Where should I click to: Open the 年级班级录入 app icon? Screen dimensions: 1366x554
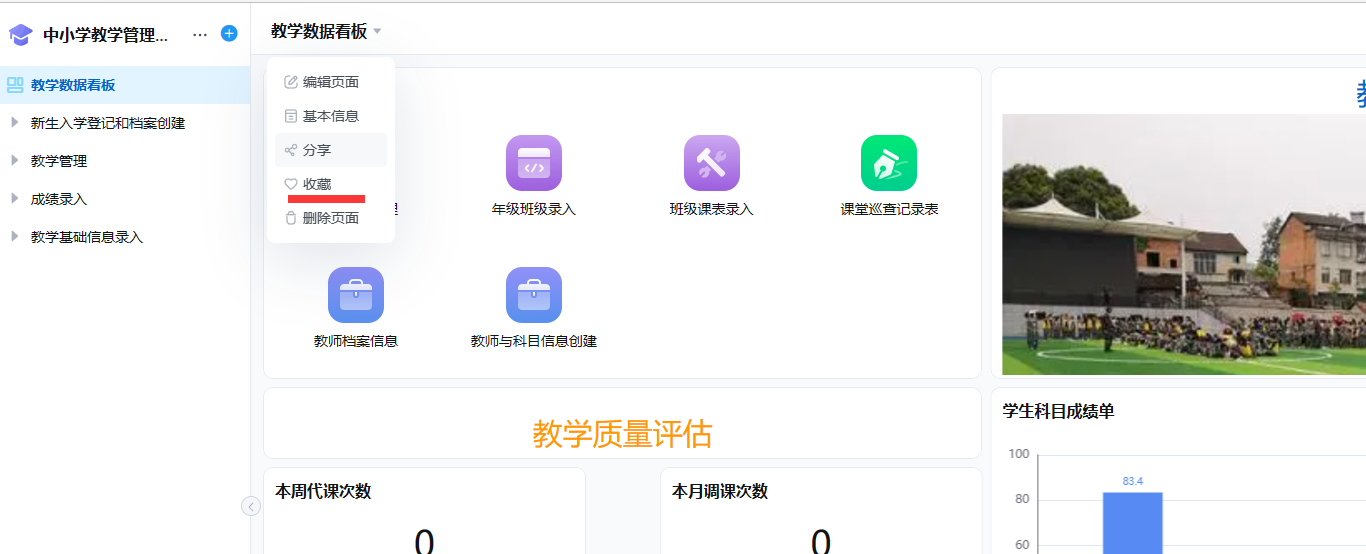pos(534,163)
